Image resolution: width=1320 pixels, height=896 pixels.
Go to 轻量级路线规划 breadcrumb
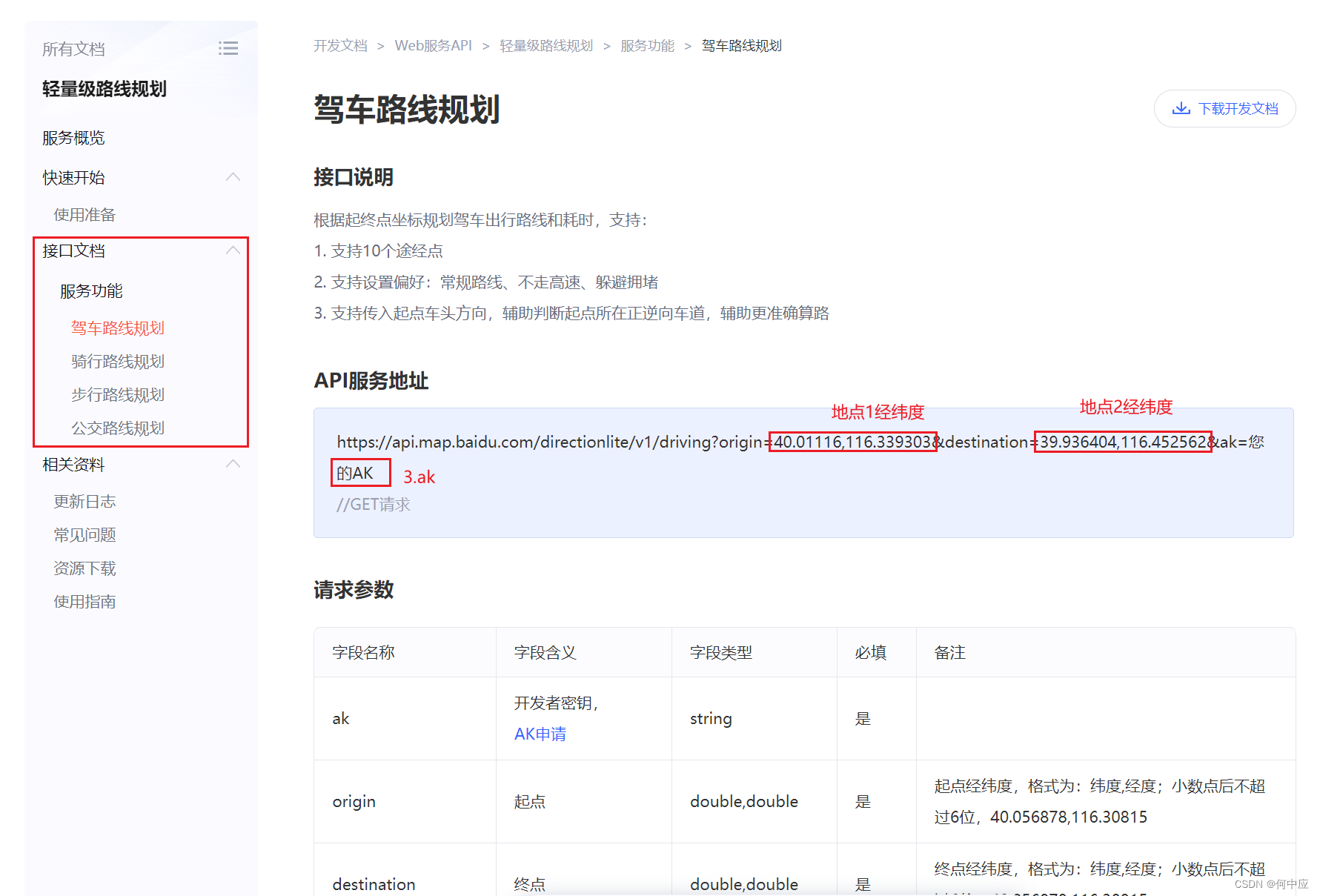click(546, 46)
